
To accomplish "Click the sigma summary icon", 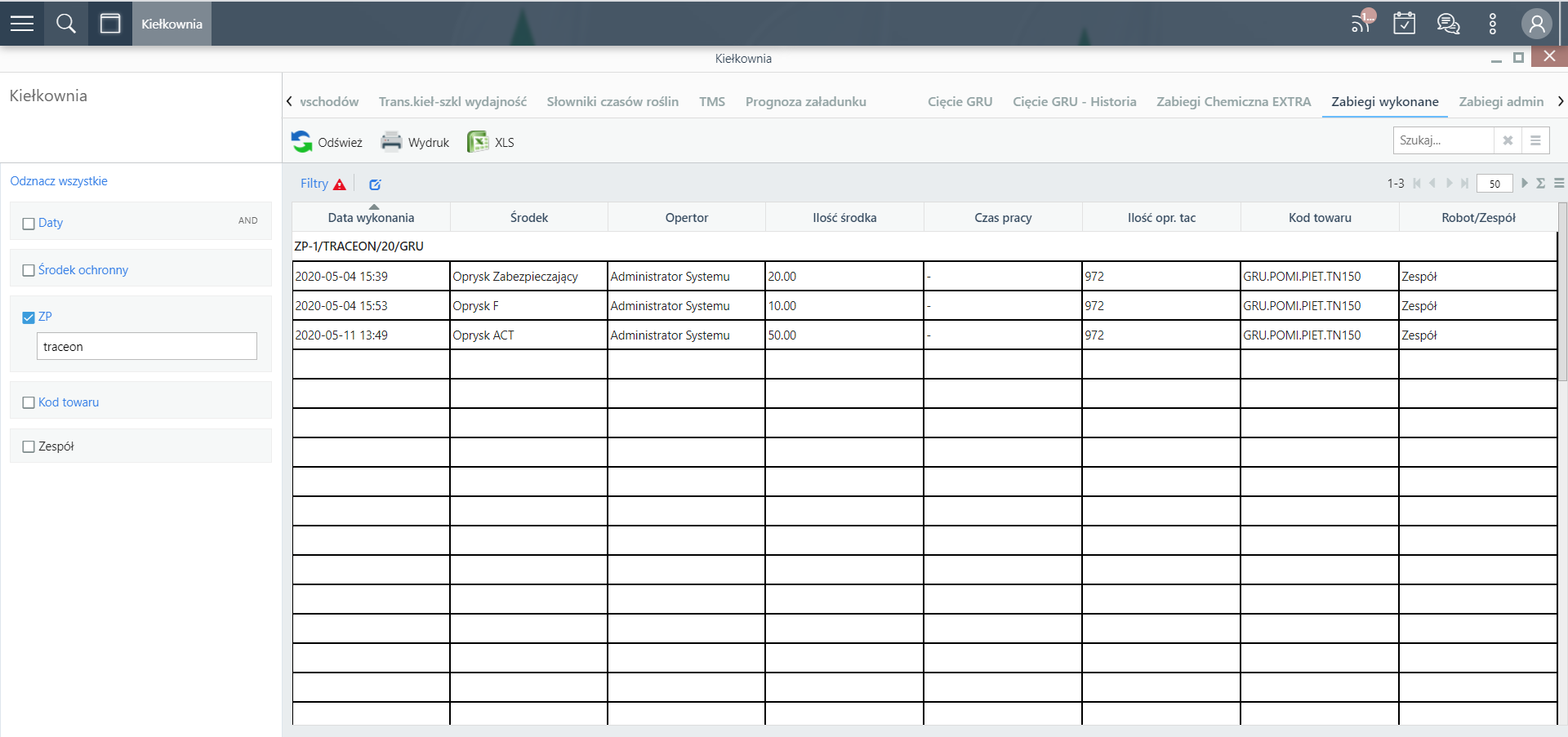I will coord(1541,184).
